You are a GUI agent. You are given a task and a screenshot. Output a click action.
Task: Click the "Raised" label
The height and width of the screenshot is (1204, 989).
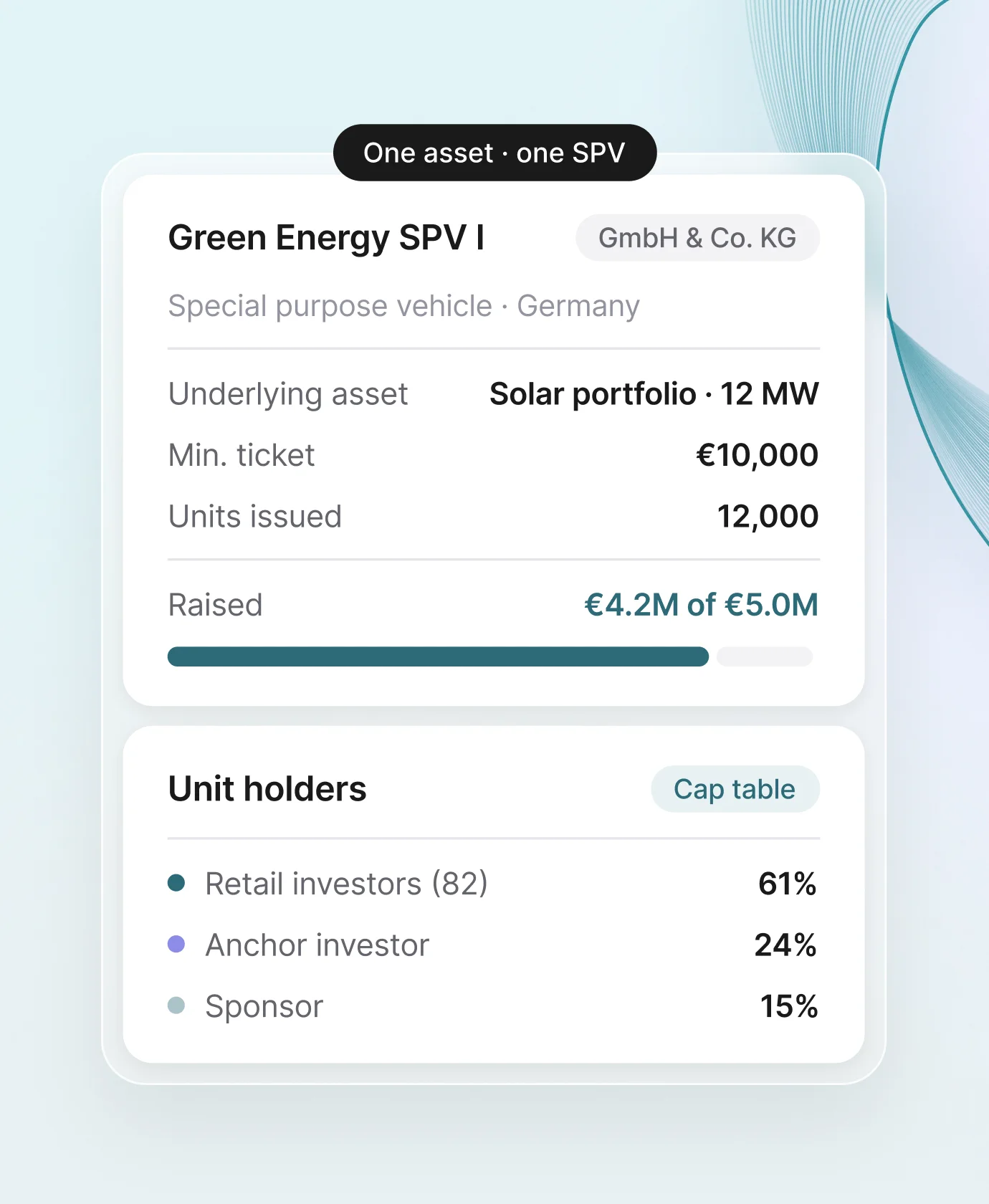click(215, 605)
